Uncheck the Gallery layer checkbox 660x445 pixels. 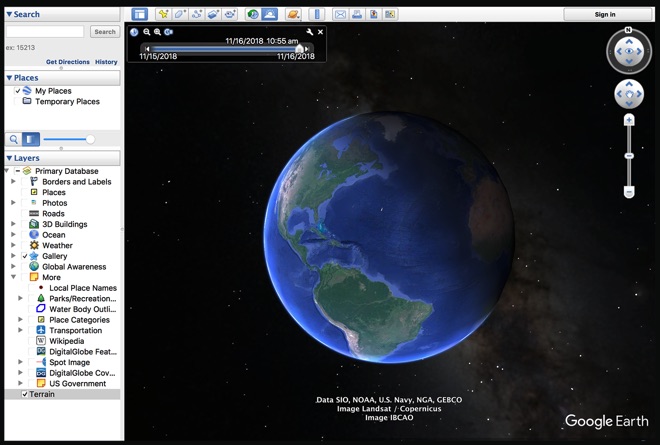click(x=25, y=257)
